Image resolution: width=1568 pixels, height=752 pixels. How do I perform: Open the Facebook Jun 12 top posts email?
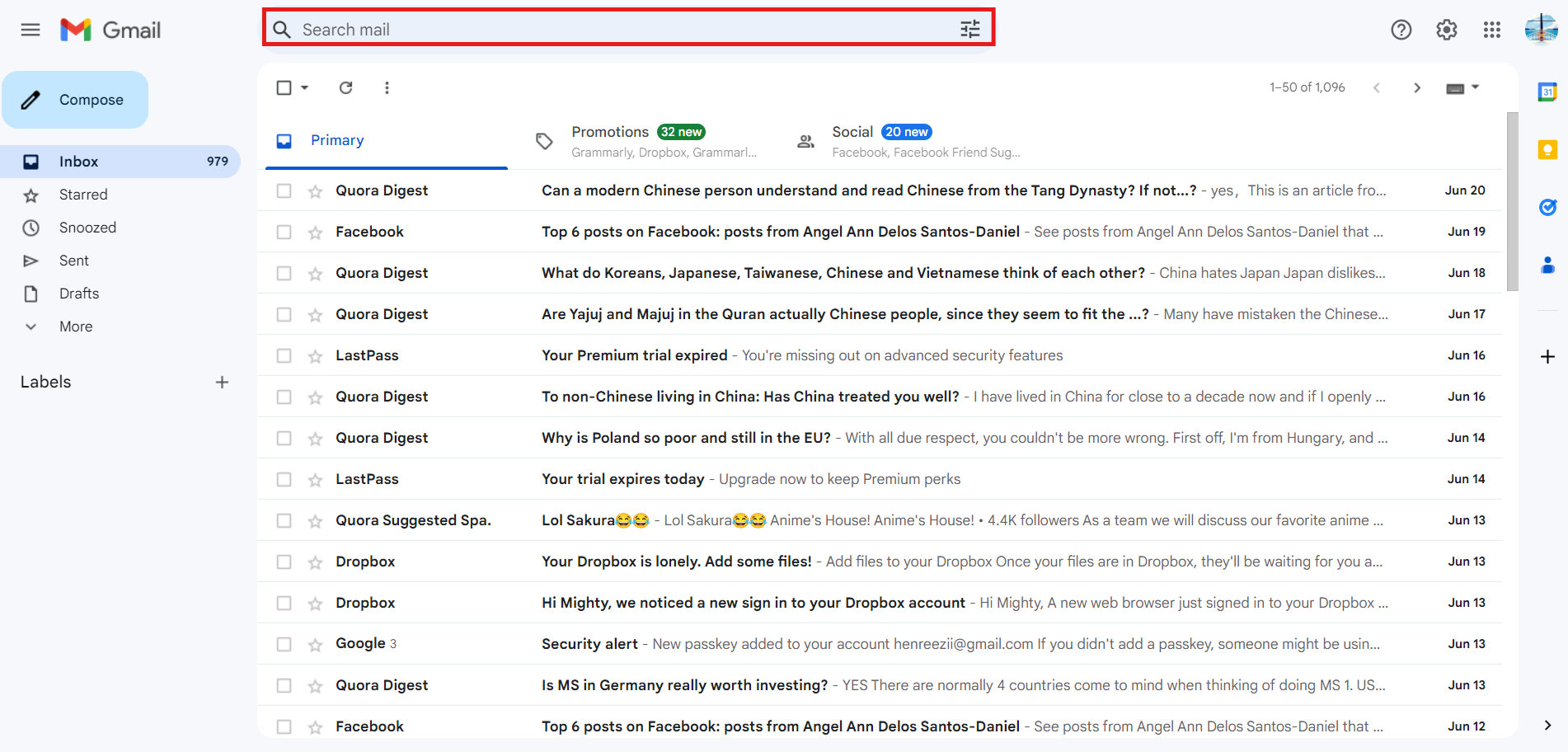[880, 726]
